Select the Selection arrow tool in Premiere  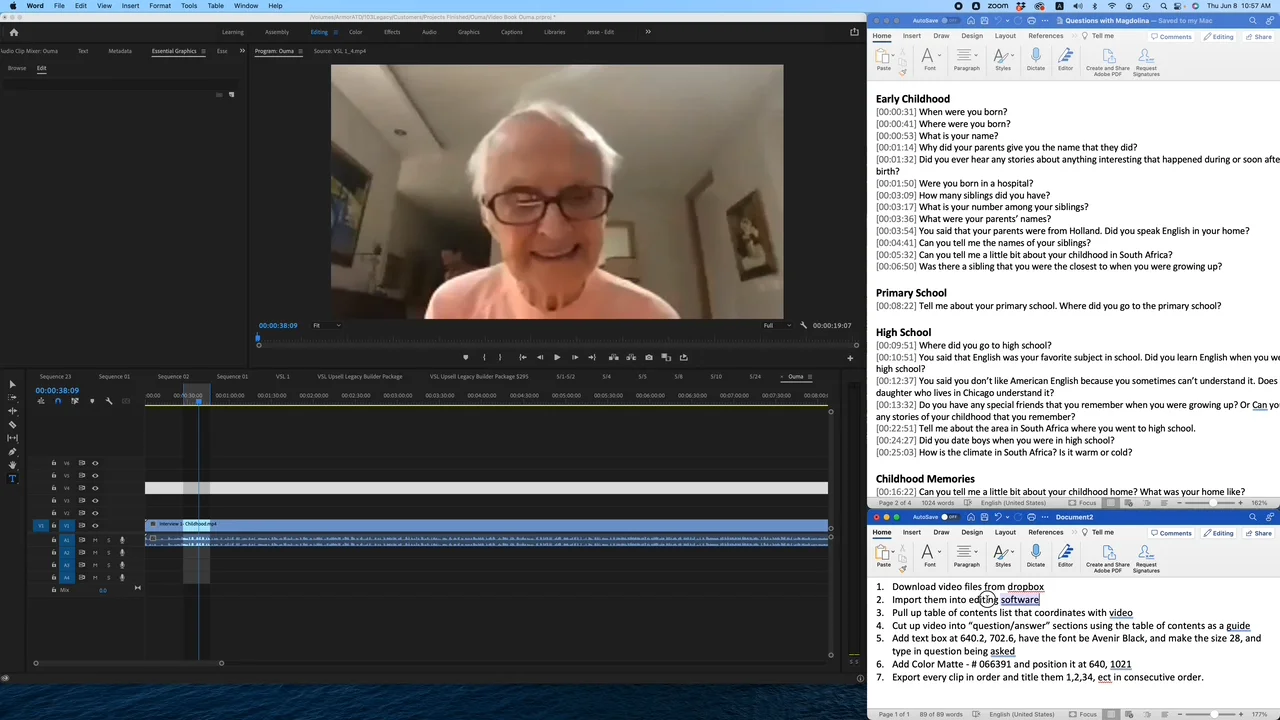pos(13,384)
